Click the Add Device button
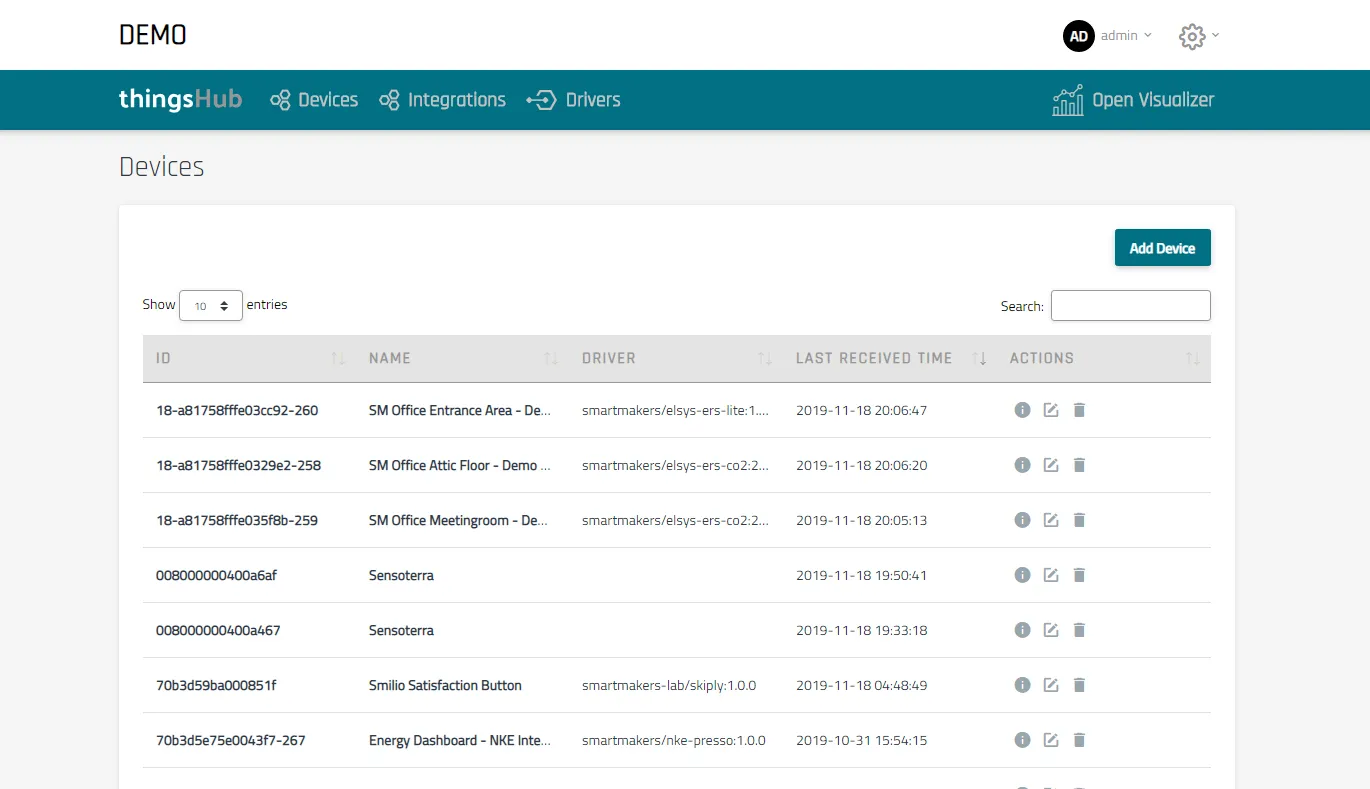 point(1163,248)
